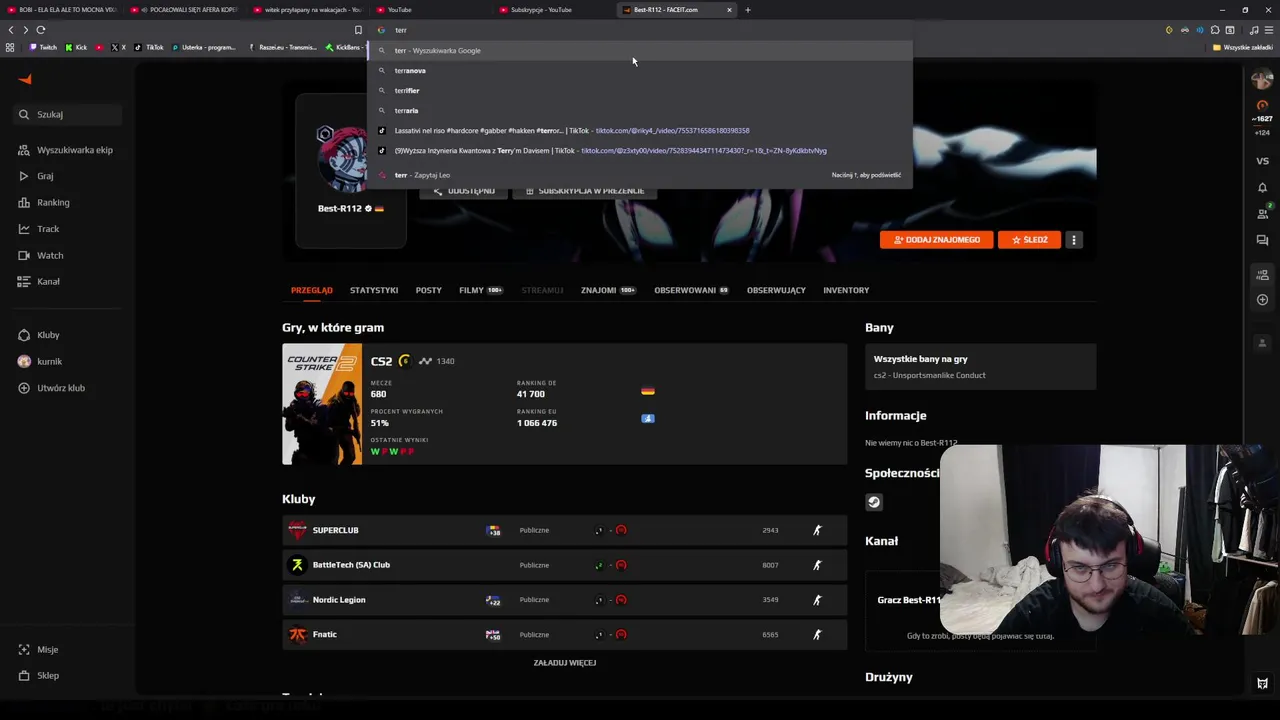The image size is (1280, 720).
Task: Click Utwórz klub plus icon
Action: point(24,388)
